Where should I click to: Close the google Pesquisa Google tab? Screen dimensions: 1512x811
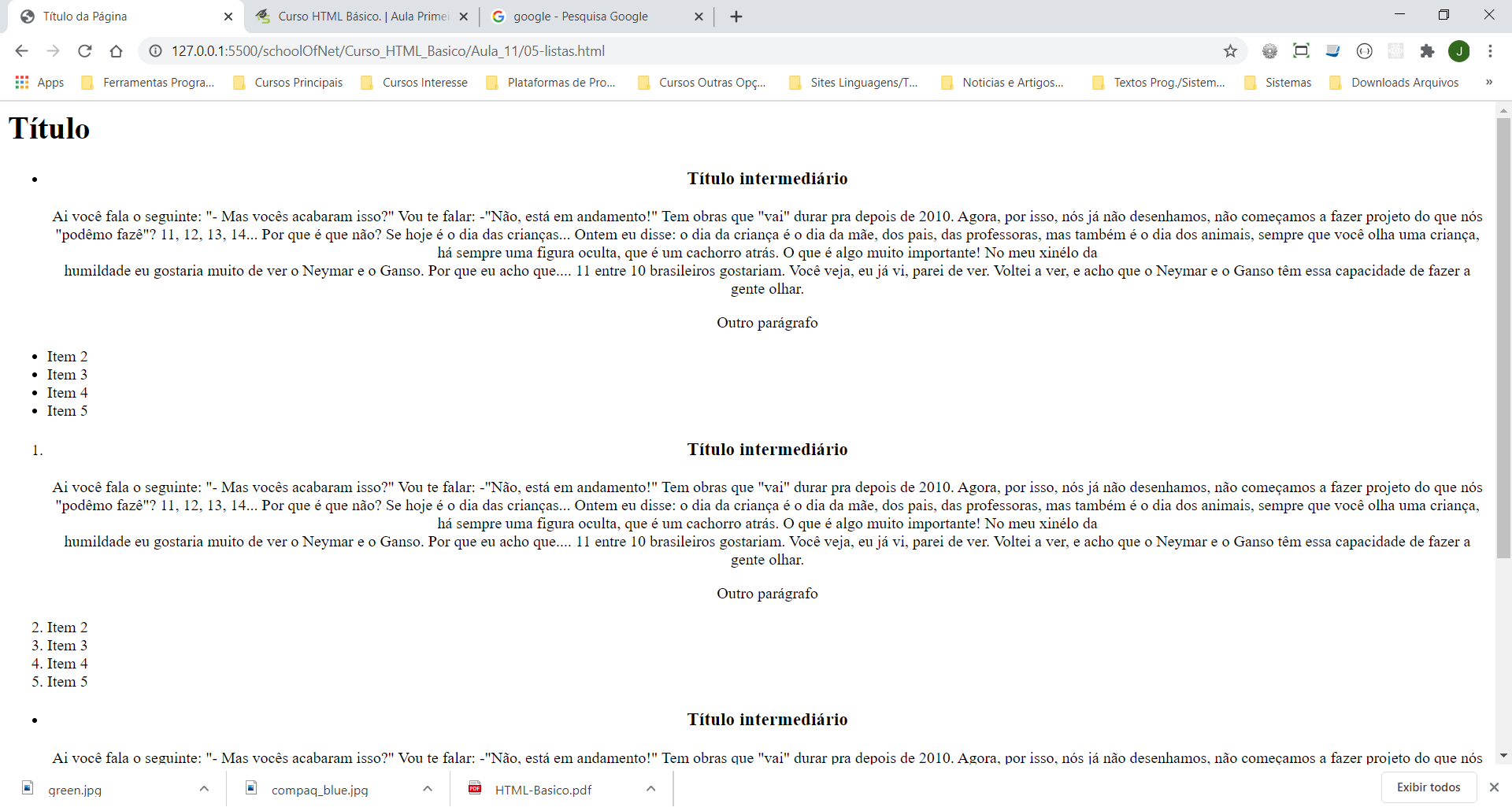pos(699,17)
